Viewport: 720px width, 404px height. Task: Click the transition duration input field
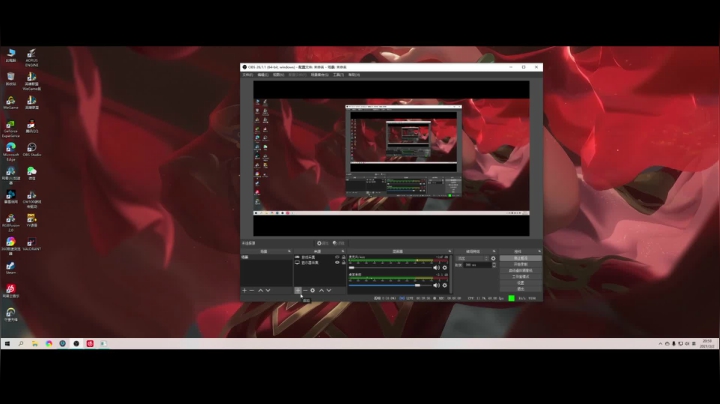point(477,265)
